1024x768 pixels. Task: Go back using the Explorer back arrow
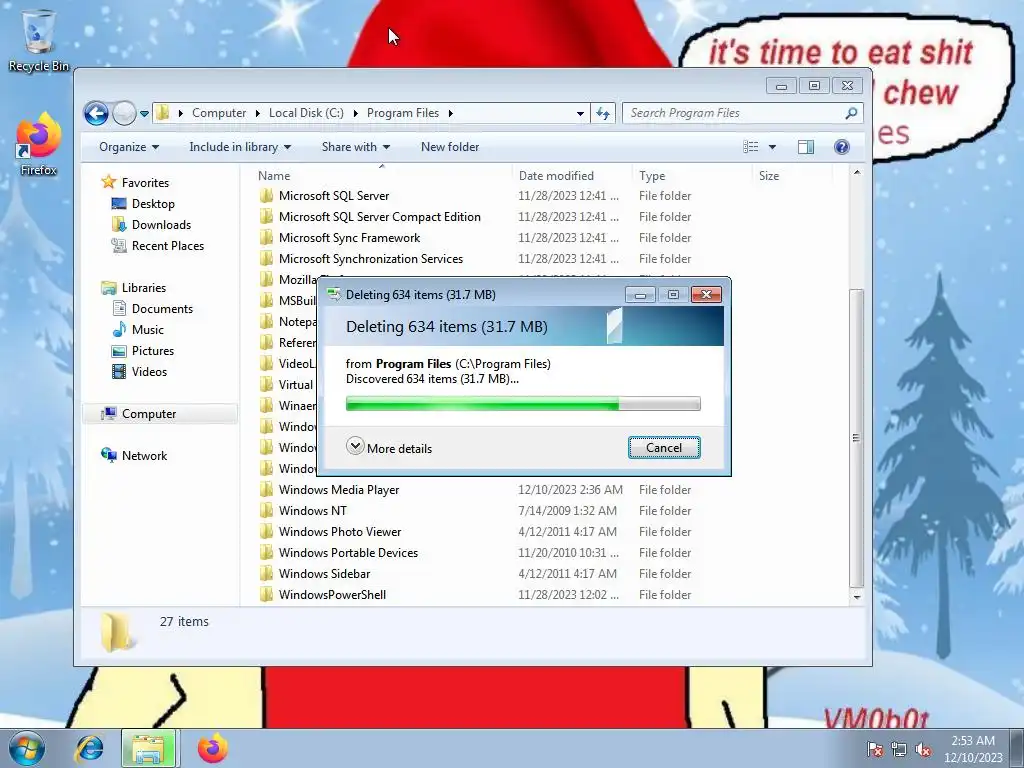(x=96, y=113)
